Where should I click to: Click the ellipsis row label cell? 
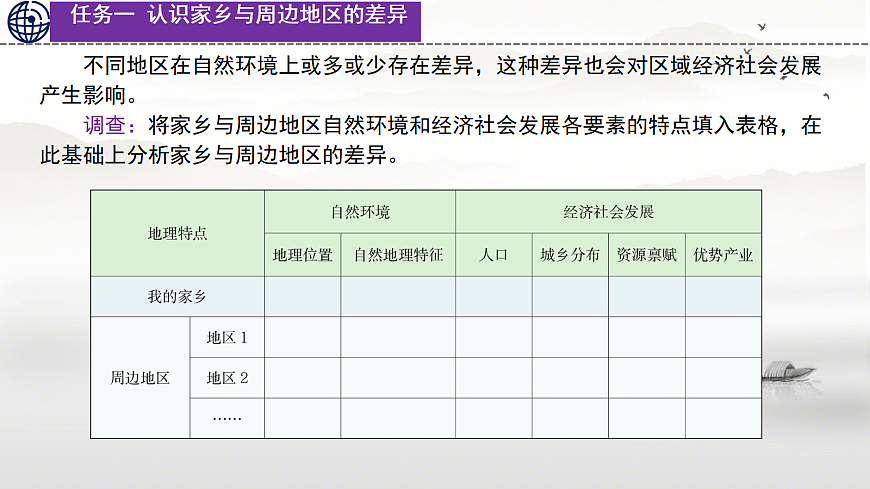[227, 418]
